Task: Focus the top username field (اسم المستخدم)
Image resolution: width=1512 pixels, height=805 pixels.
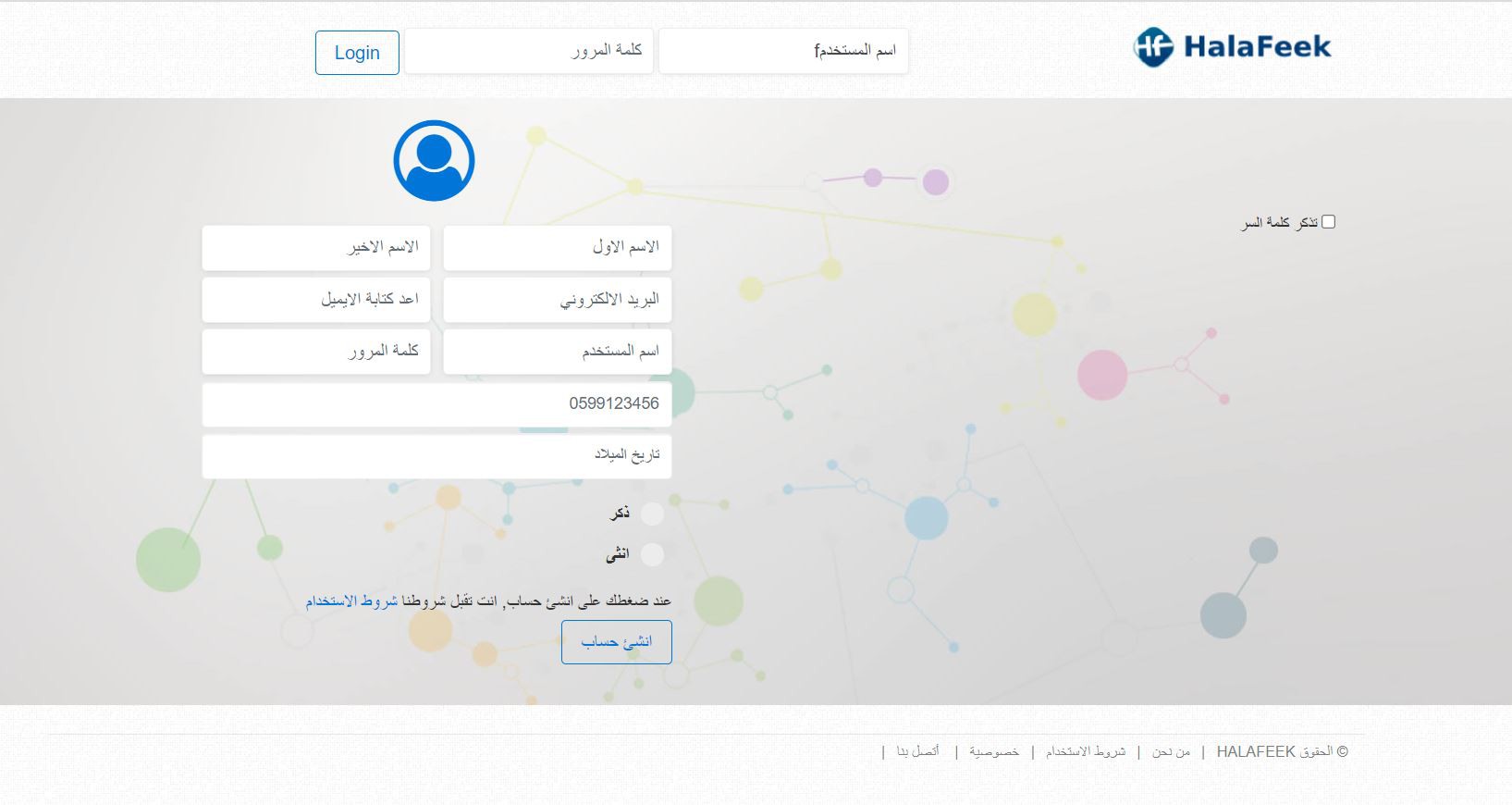Action: [x=782, y=51]
